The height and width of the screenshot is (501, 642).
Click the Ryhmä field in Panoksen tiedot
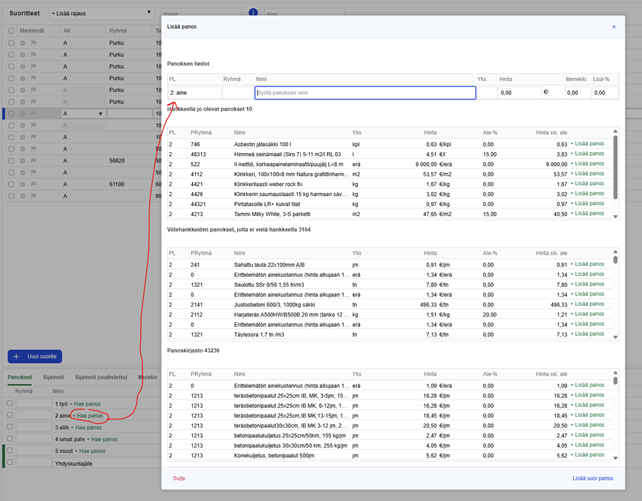(237, 93)
